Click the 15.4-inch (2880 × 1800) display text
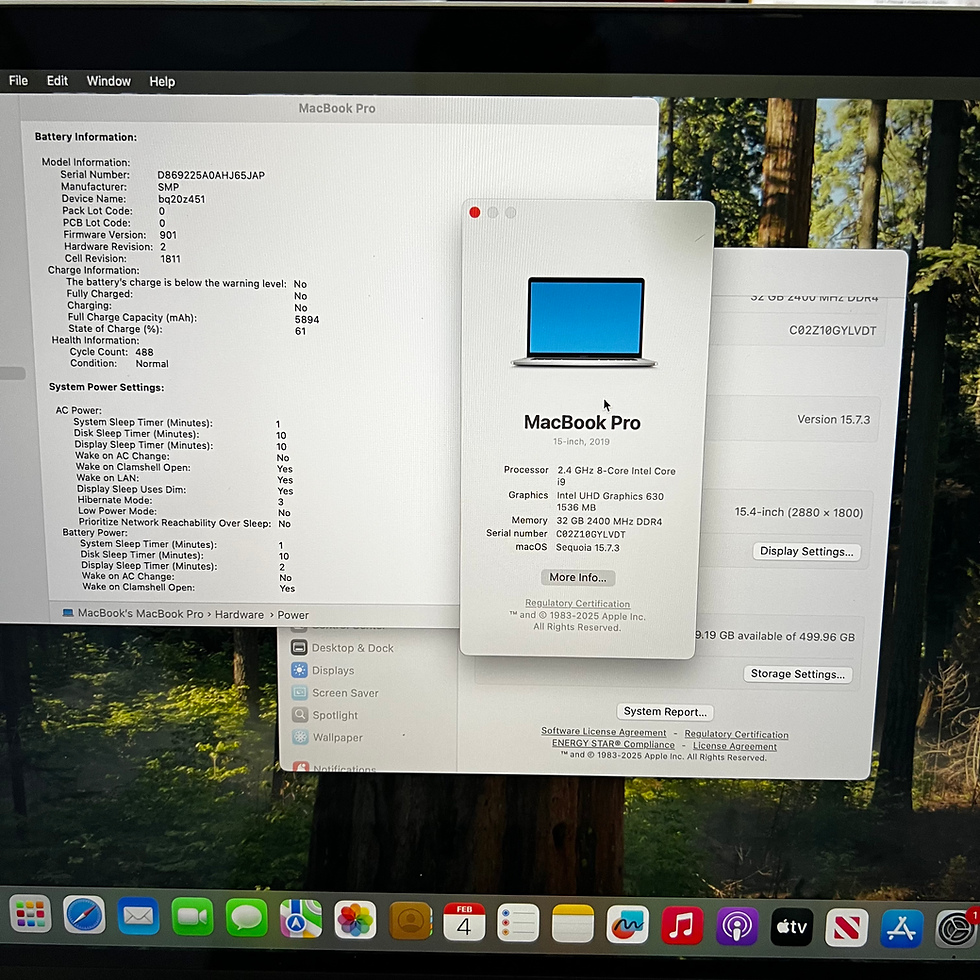Screen dimensions: 980x980 pos(799,512)
